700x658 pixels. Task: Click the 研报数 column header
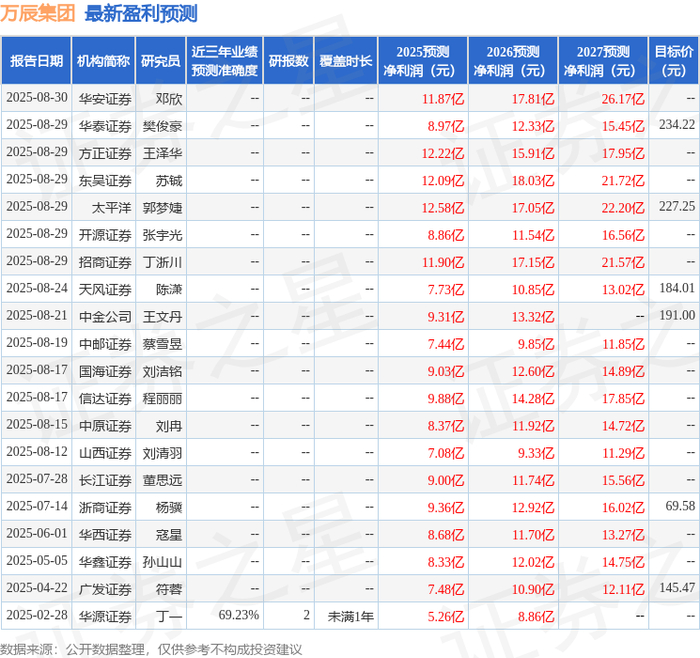pyautogui.click(x=288, y=61)
